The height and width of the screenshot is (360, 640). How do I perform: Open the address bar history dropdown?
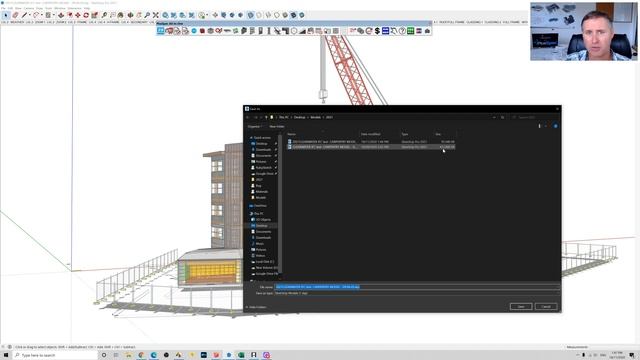click(x=494, y=117)
